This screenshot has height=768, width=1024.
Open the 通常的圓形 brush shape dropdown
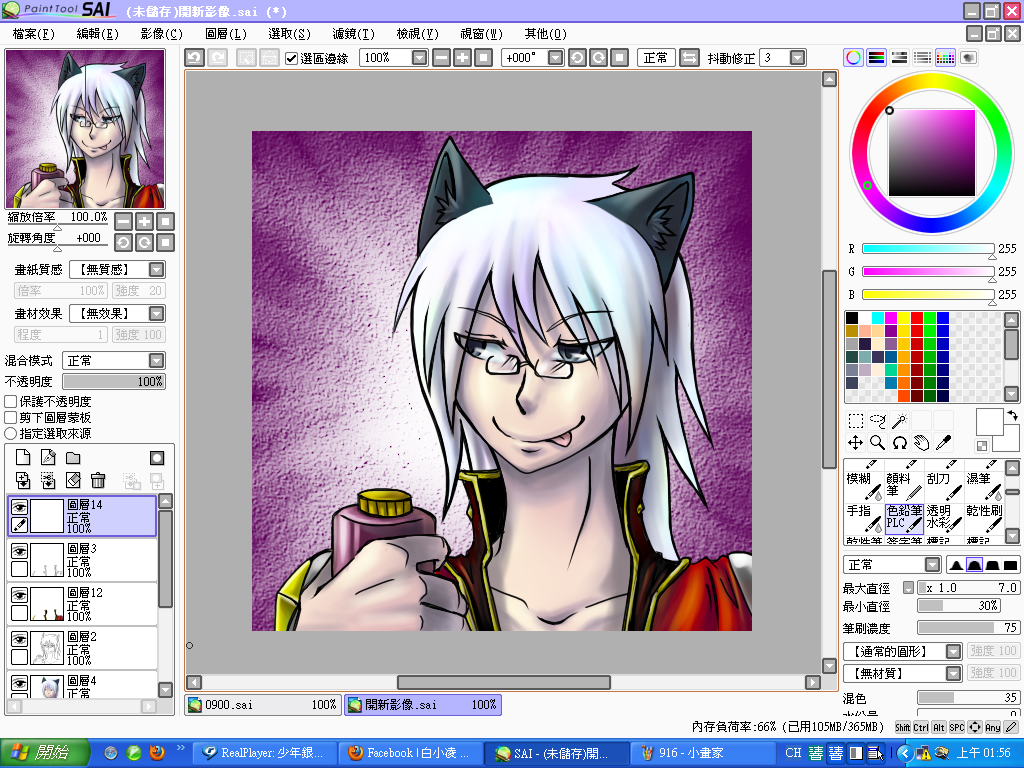click(x=953, y=651)
